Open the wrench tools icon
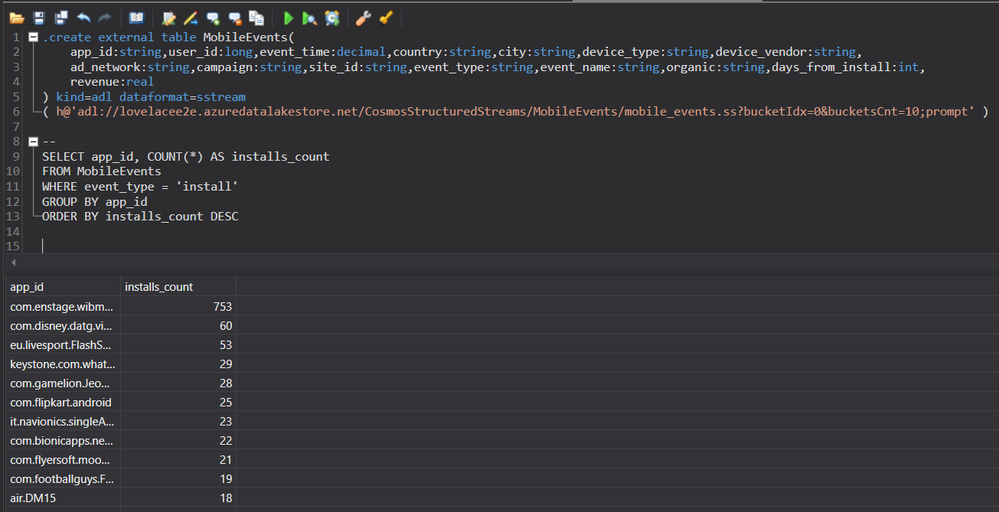 click(x=364, y=18)
